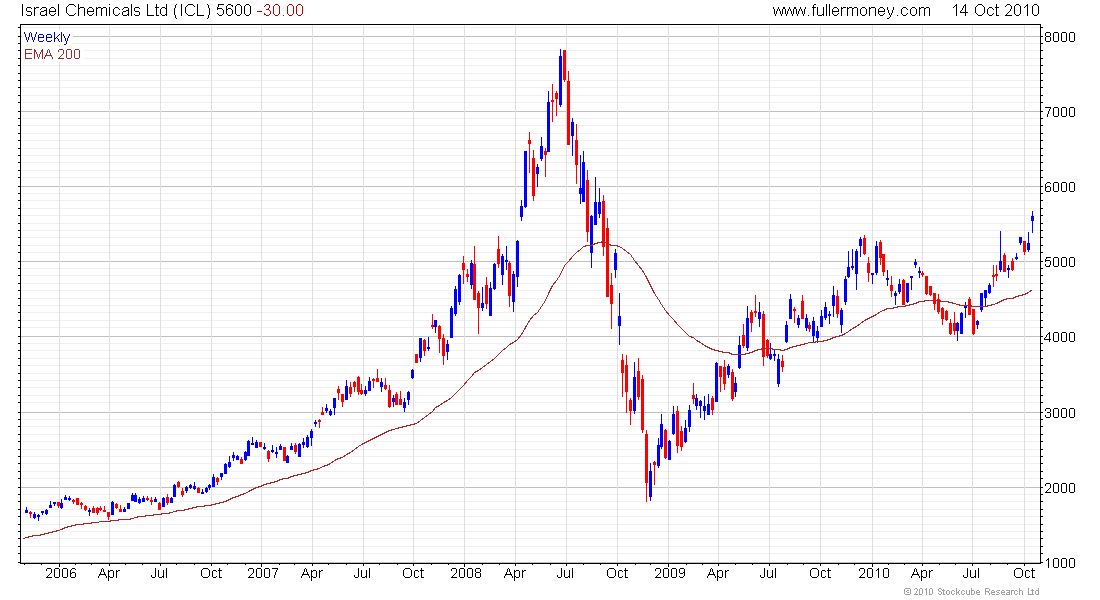
Task: Click the 'EMA 200' legend label
Action: pos(53,54)
